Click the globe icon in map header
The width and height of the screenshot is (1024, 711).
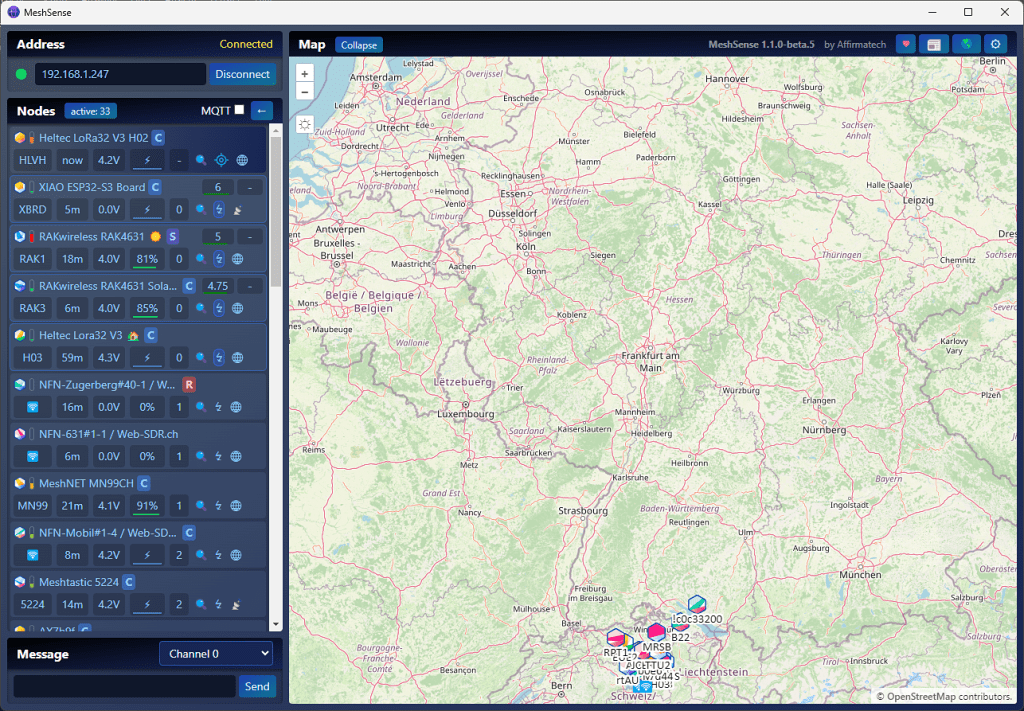965,45
